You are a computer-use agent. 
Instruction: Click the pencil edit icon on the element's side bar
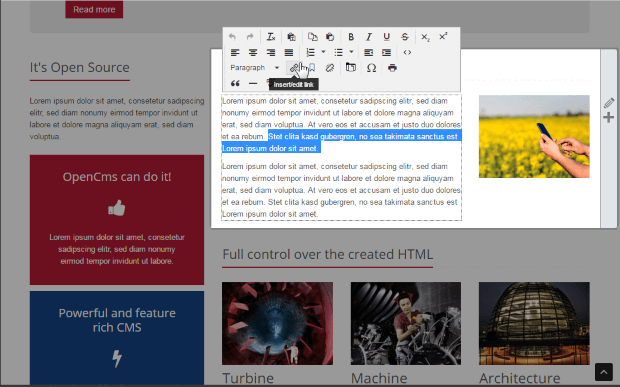coord(609,103)
